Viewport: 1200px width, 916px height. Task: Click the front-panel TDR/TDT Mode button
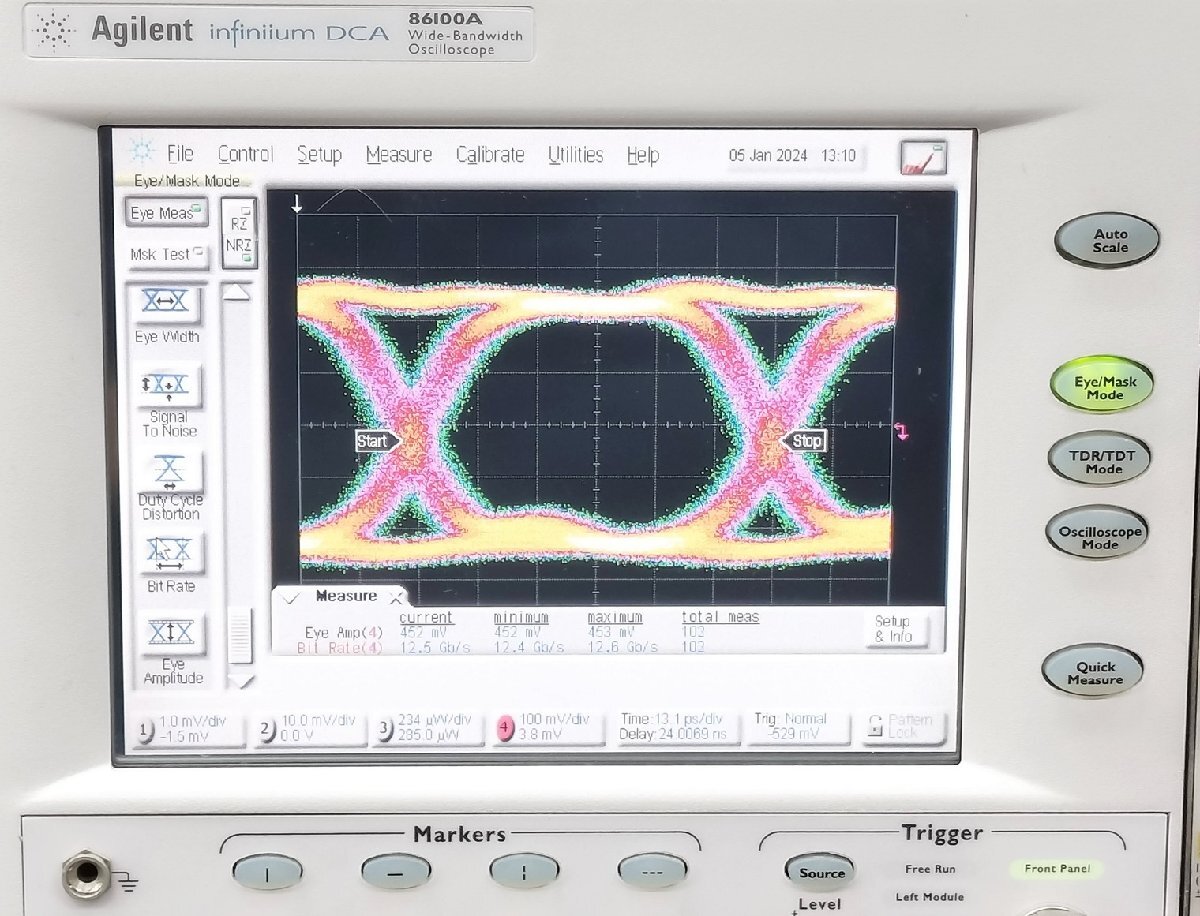pyautogui.click(x=1099, y=459)
